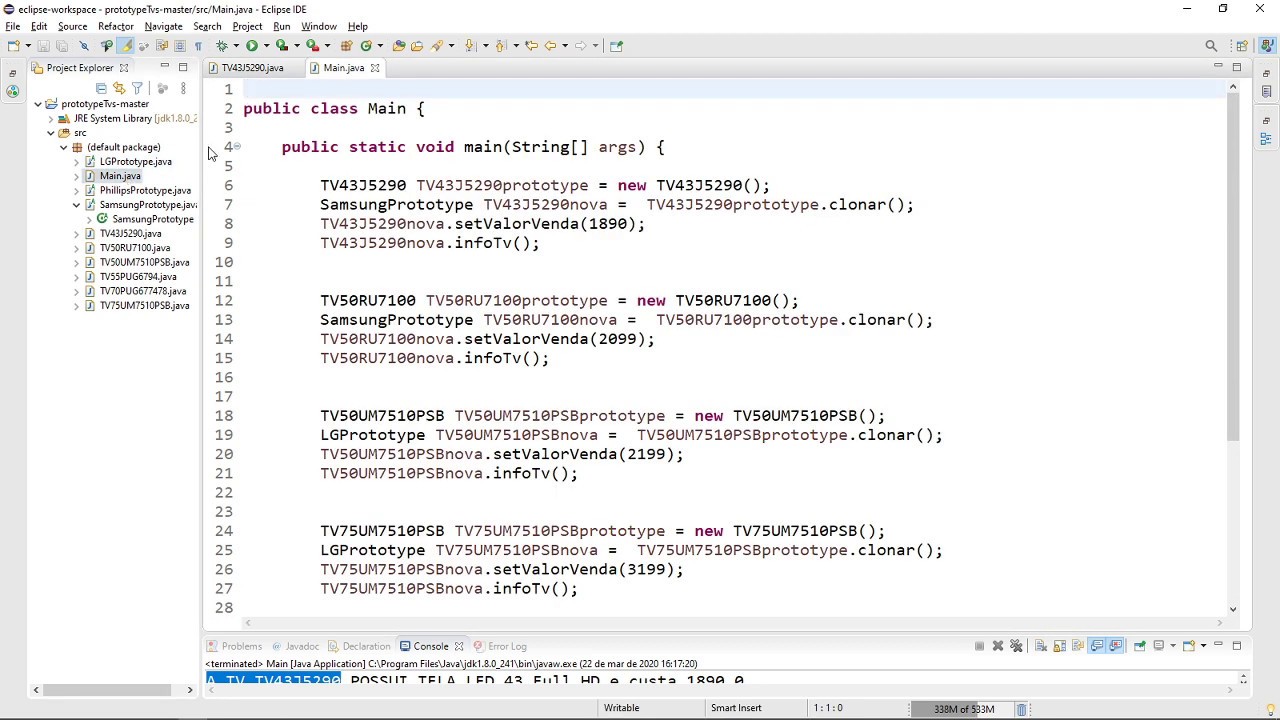Switch to the Declaration tab
The width and height of the screenshot is (1280, 720).
[360, 646]
